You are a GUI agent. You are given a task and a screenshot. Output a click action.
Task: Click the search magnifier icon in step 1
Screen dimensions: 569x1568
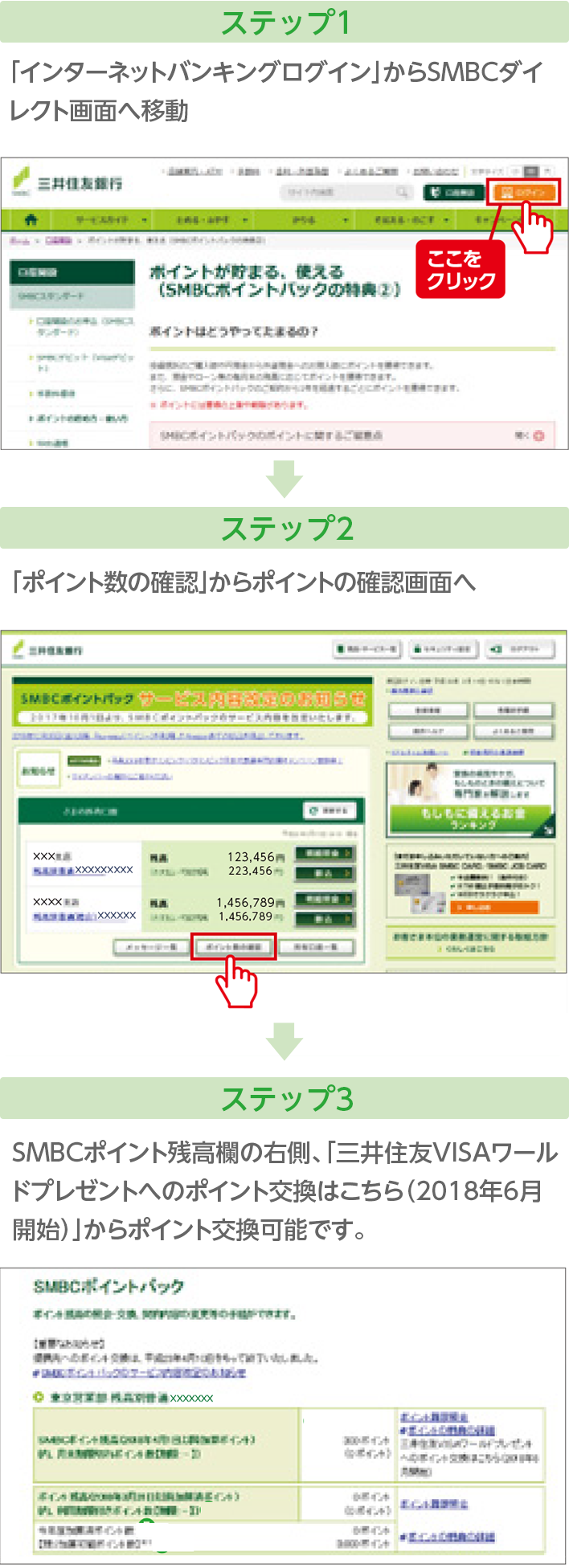point(402,193)
